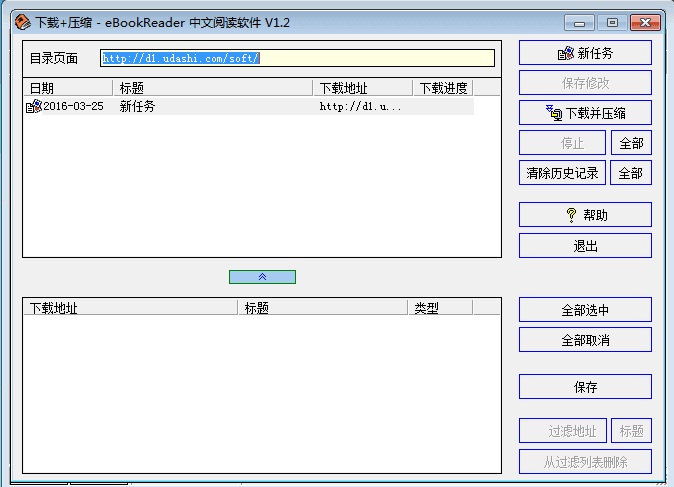Click 从过滤列表删除 button
Viewport: 674px width, 487px height.
[585, 462]
